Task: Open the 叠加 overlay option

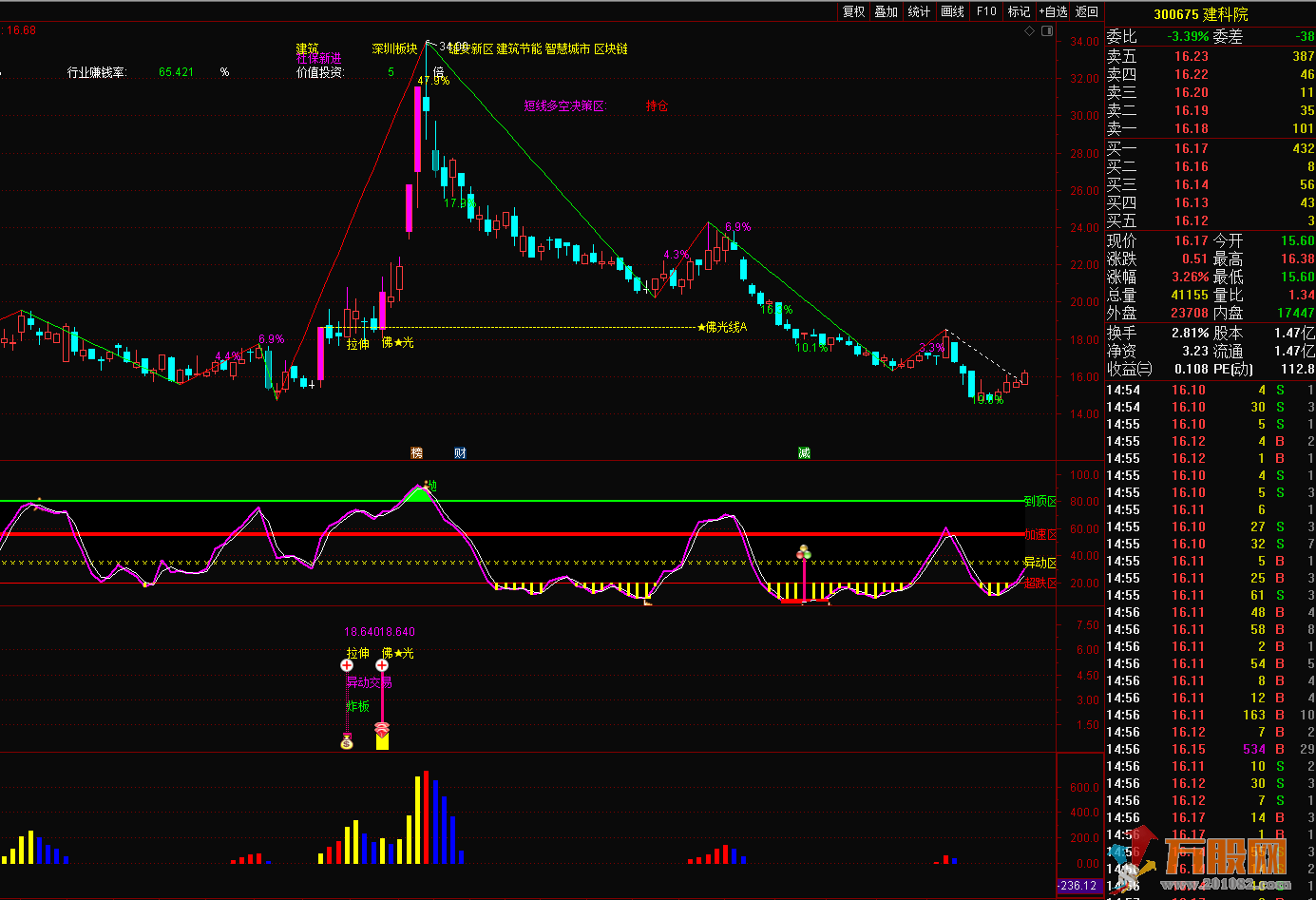Action: [x=886, y=11]
